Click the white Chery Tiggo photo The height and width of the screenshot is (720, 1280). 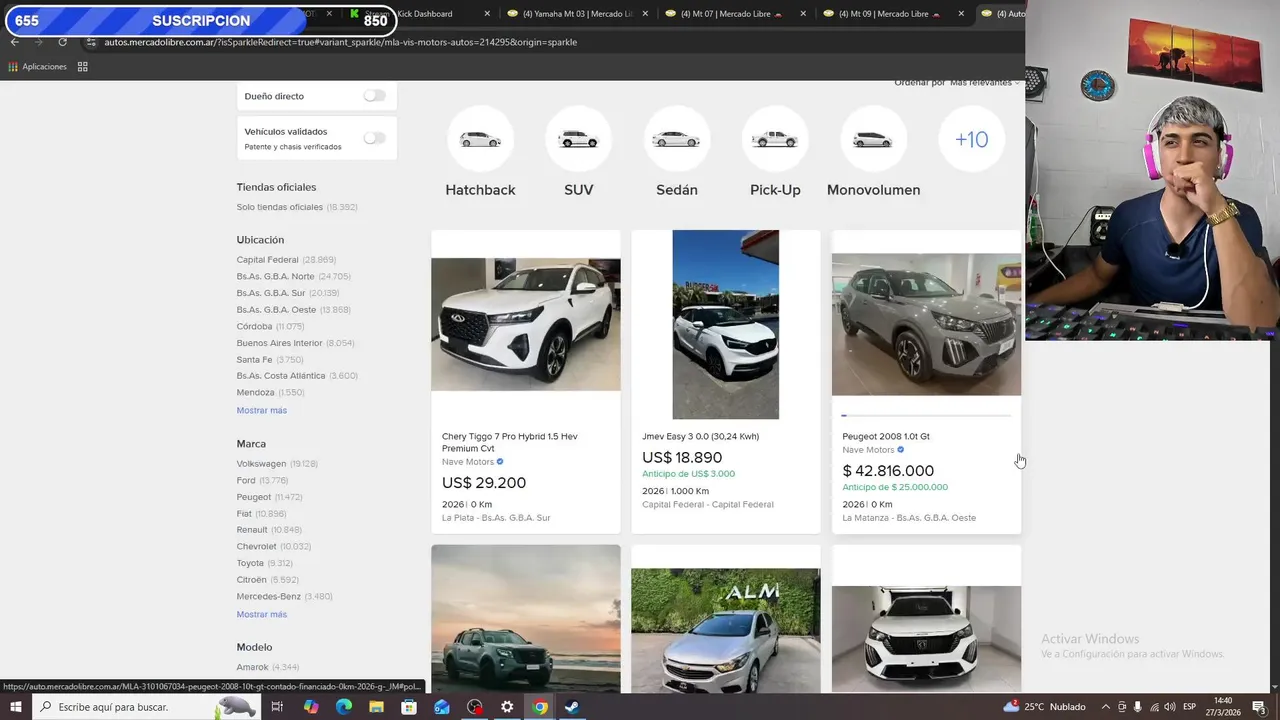click(x=526, y=325)
